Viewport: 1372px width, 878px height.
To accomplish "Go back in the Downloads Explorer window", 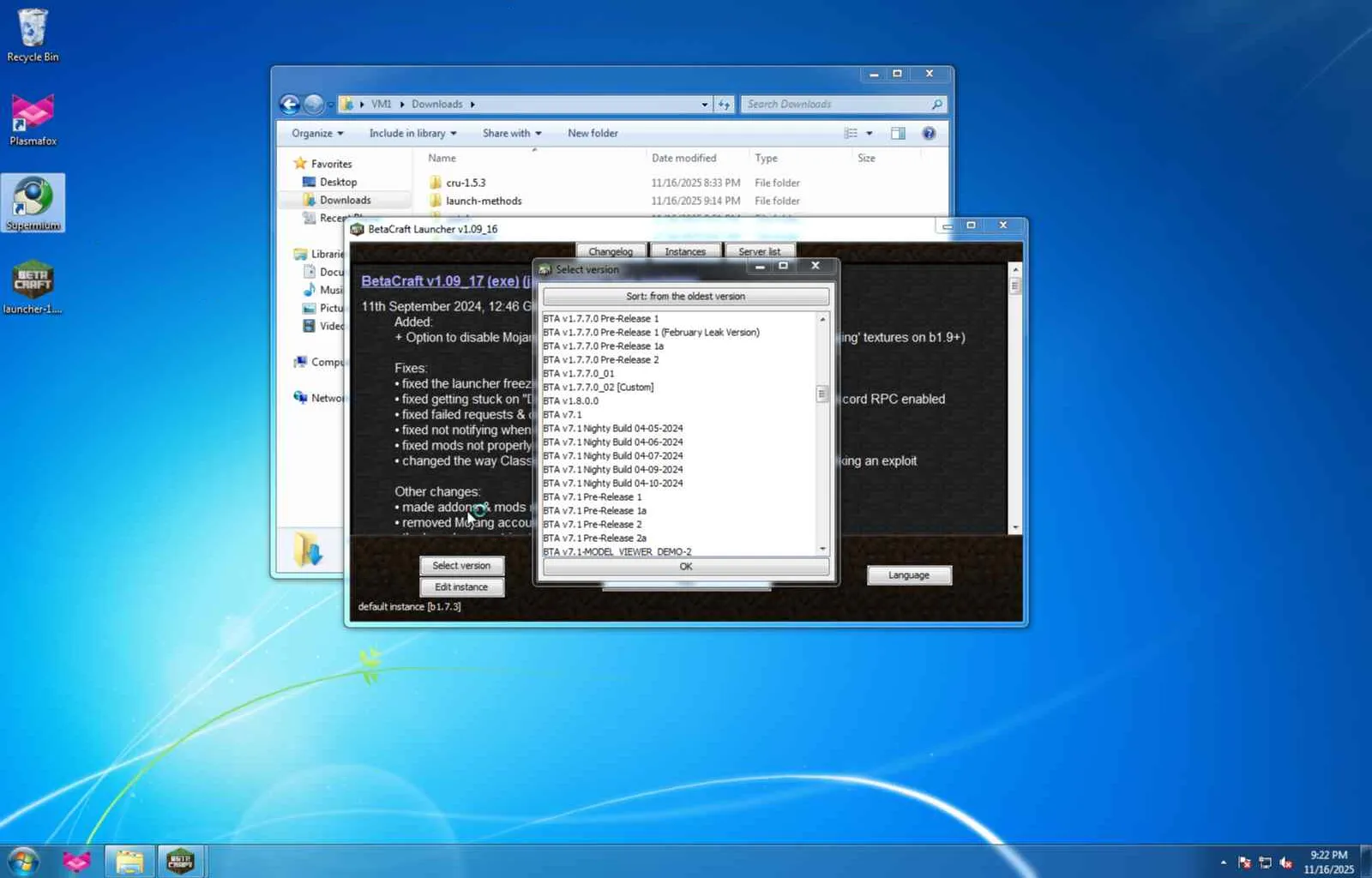I will click(x=290, y=105).
